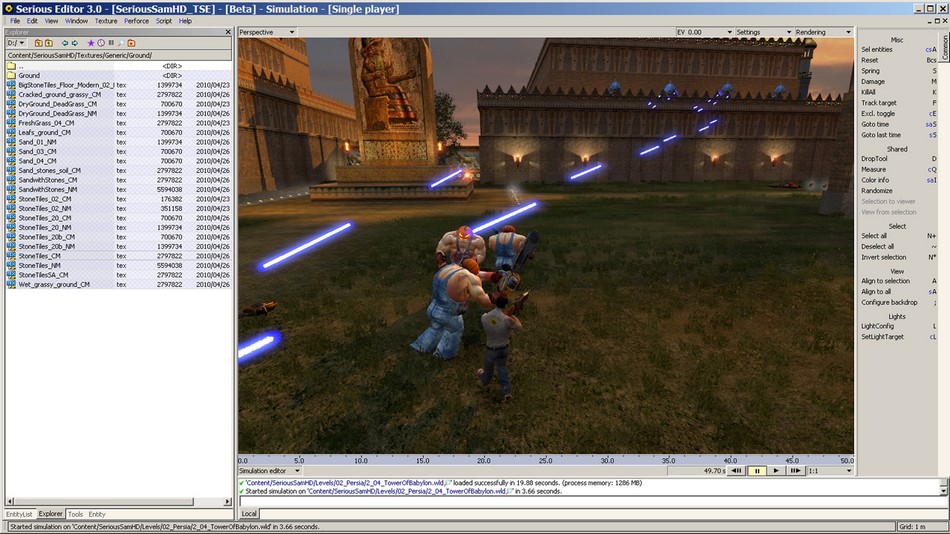Select the StoneTilesSA_CM file row
950x534 pixels.
118,275
